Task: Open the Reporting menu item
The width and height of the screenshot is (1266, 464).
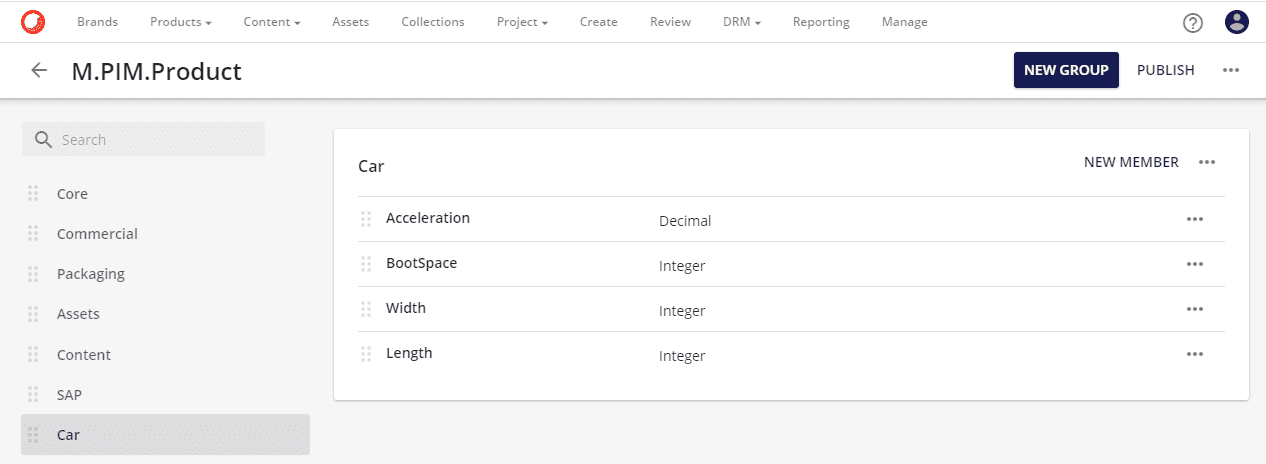Action: pos(821,22)
